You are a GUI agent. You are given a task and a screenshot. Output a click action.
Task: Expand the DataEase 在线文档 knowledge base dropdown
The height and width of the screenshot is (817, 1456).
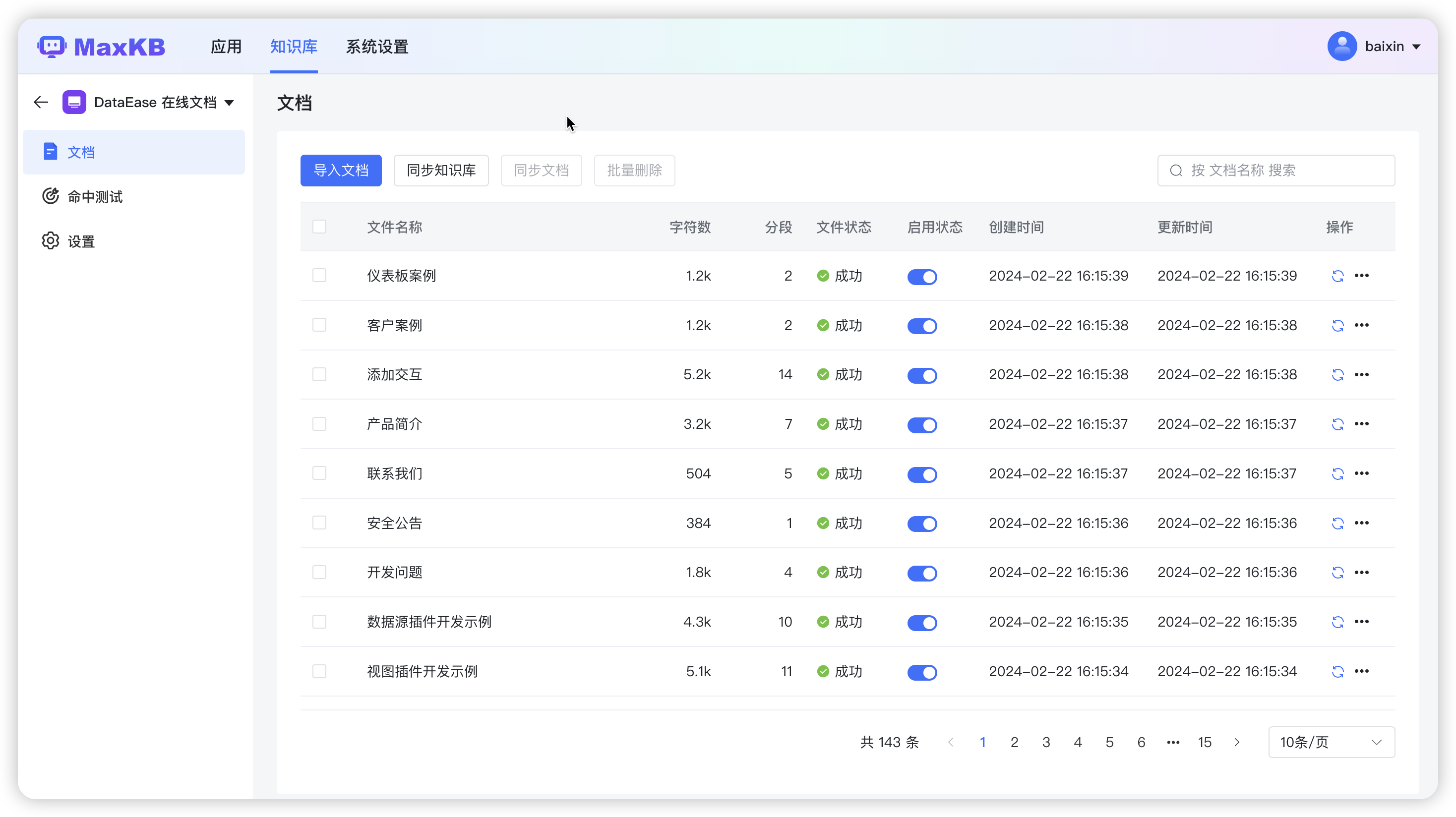pyautogui.click(x=229, y=103)
